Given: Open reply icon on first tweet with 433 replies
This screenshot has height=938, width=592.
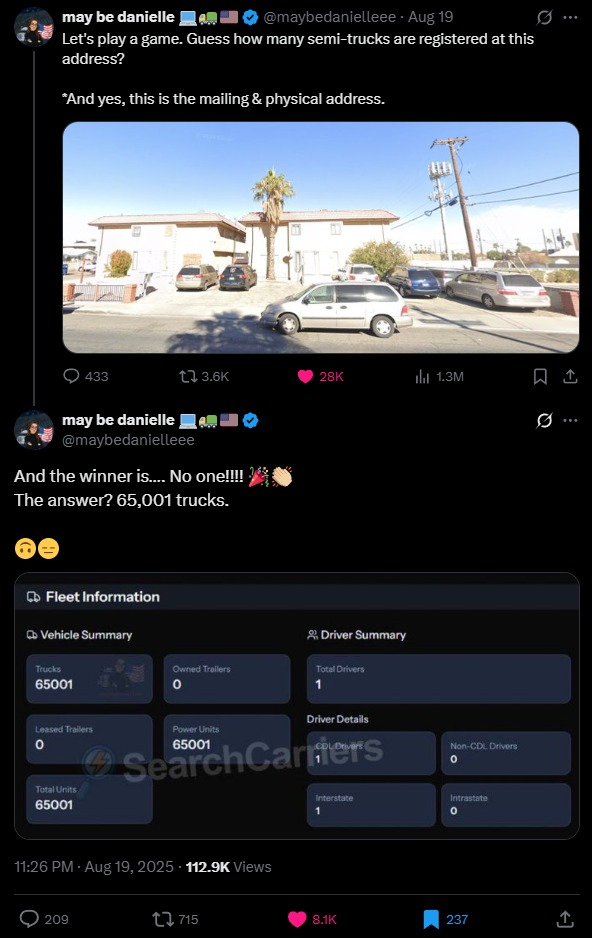Looking at the screenshot, I should point(71,376).
